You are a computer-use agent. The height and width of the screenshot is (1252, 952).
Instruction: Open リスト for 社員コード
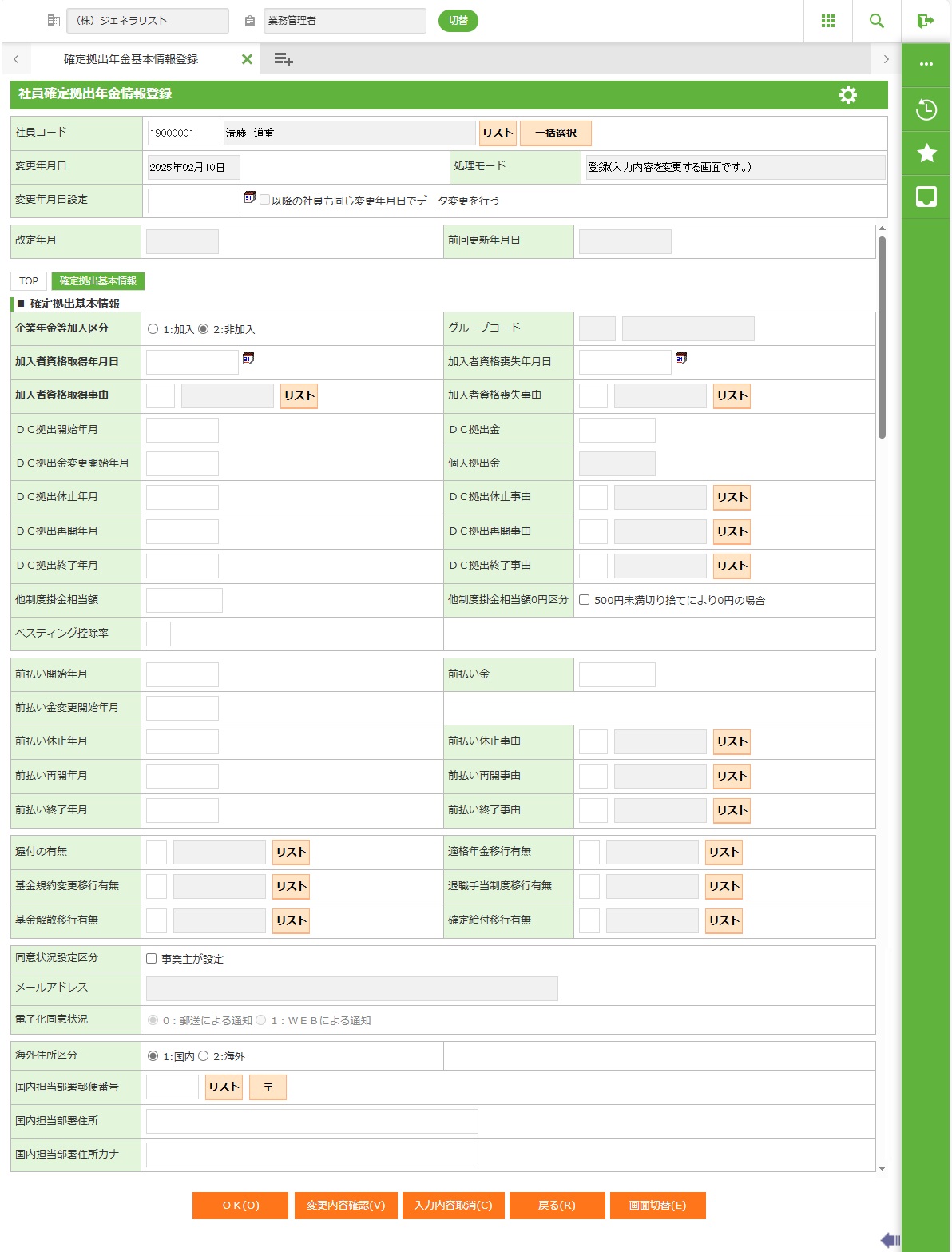point(498,133)
